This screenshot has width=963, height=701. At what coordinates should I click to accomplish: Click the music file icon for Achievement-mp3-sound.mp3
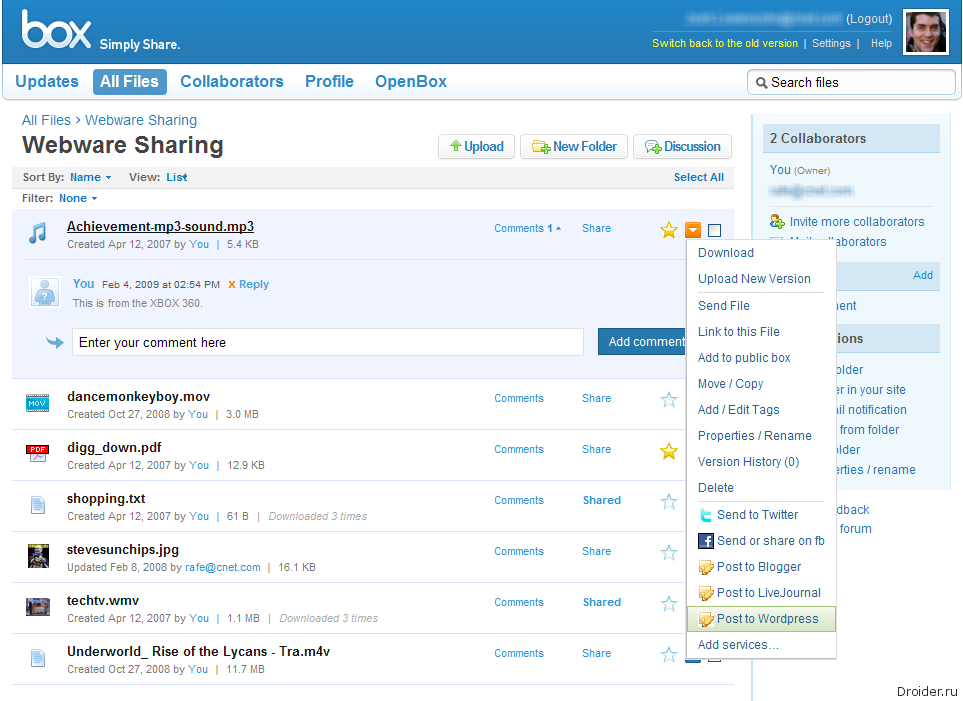coord(37,234)
